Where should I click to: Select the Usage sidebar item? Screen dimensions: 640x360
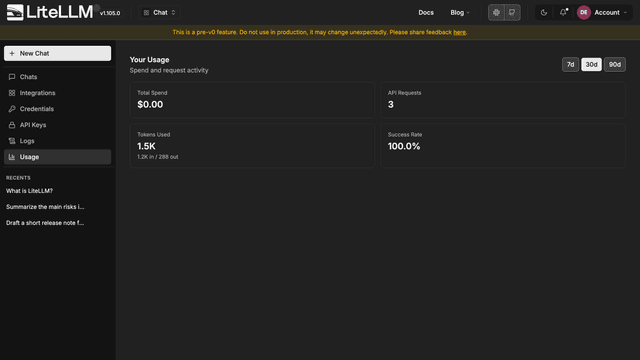(x=57, y=157)
